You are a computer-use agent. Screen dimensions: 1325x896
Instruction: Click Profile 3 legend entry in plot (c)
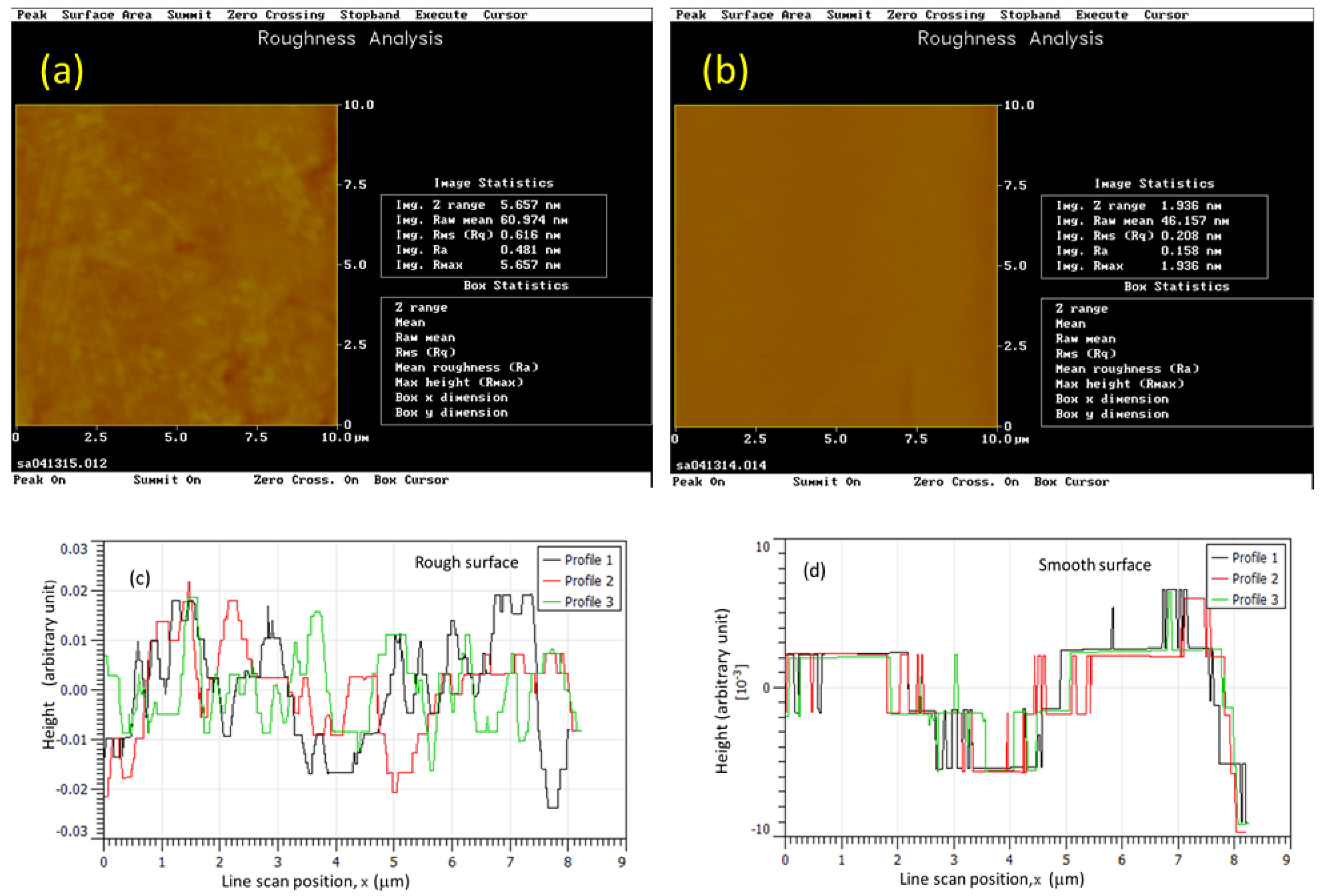tap(578, 602)
